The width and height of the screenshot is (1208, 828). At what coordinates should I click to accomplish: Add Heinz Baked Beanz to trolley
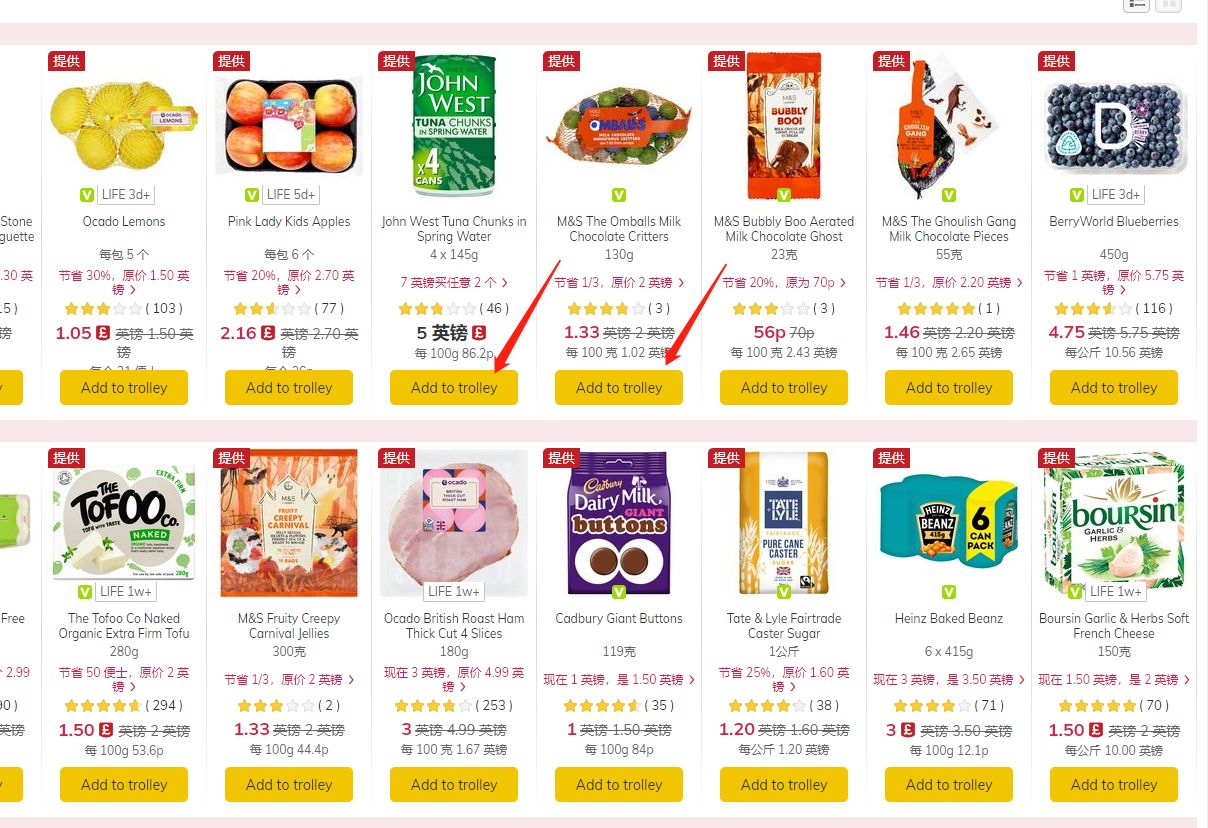[x=949, y=785]
